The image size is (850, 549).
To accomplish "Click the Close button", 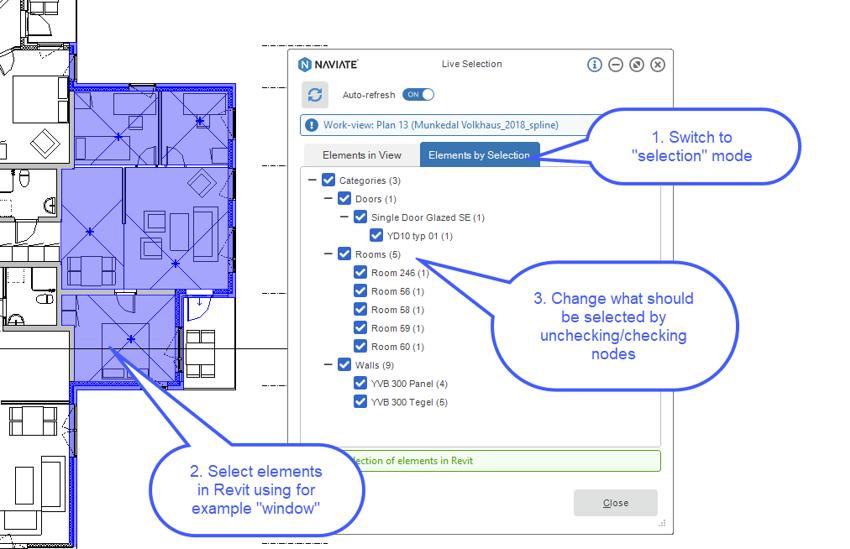I will point(616,503).
